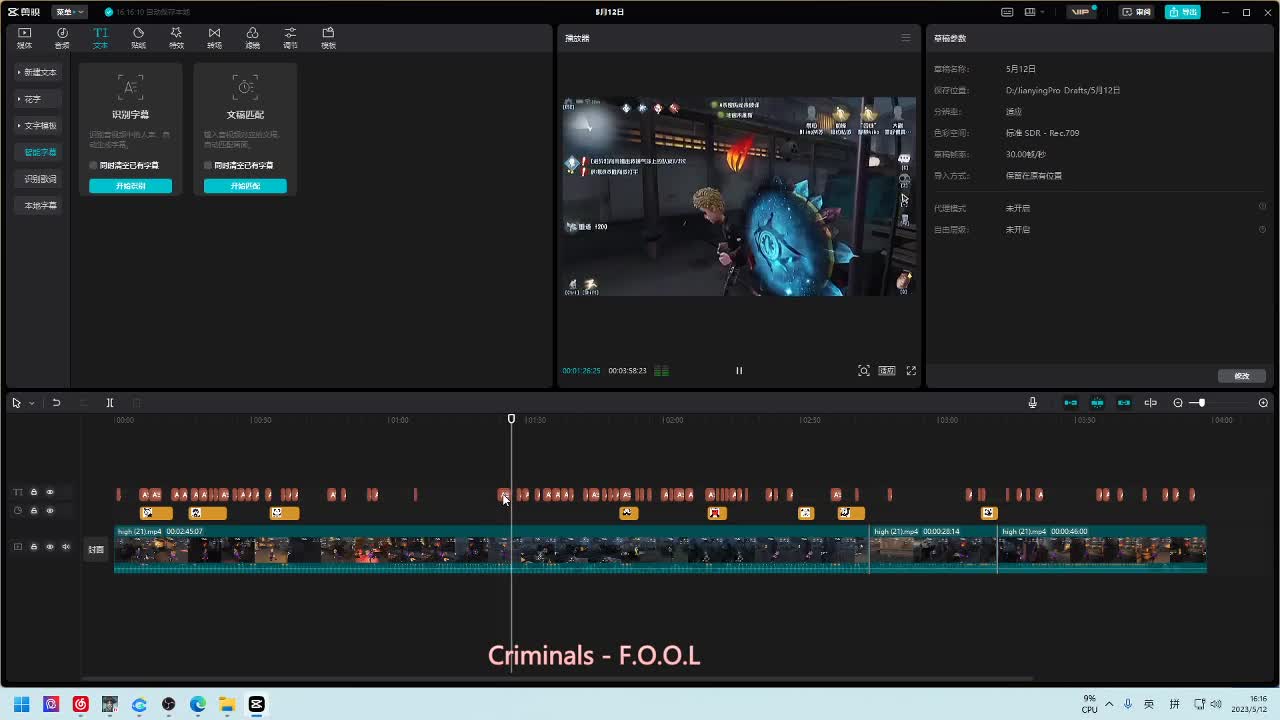
Task: Open the 适应 preview ratio button
Action: tap(887, 371)
